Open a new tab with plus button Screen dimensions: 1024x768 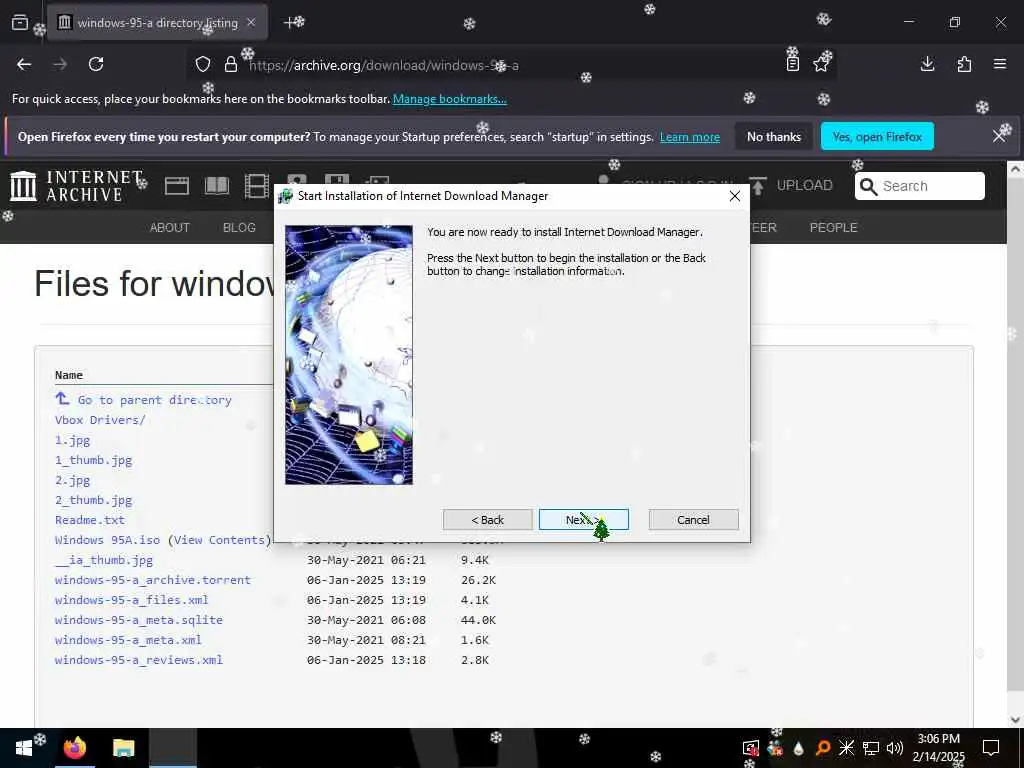(x=290, y=22)
